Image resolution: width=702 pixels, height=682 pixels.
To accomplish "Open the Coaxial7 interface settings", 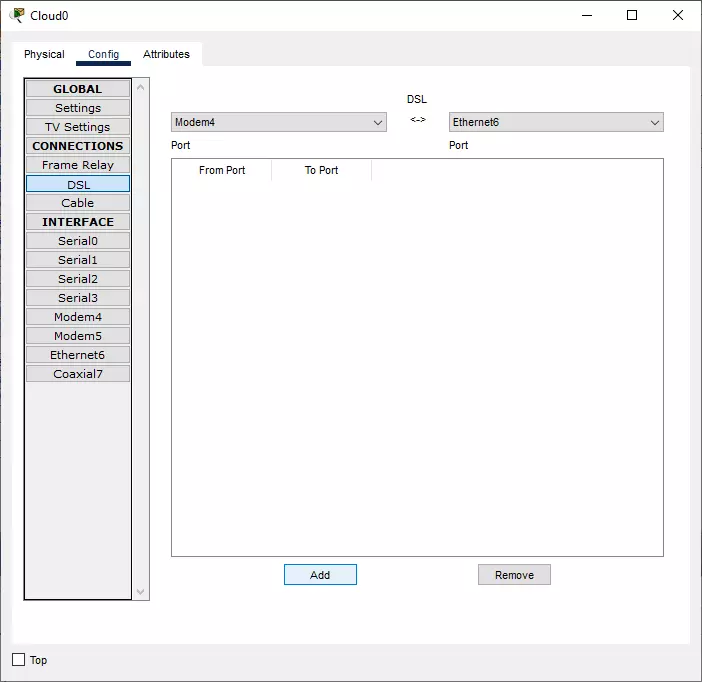I will [x=78, y=374].
